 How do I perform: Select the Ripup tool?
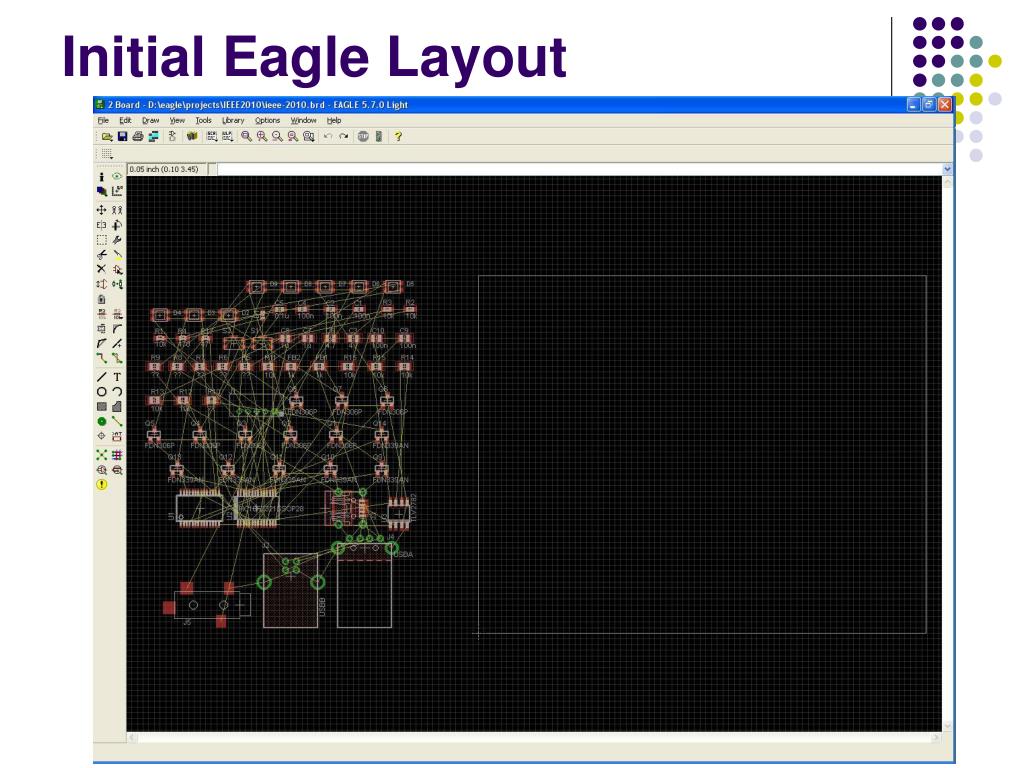pyautogui.click(x=117, y=359)
